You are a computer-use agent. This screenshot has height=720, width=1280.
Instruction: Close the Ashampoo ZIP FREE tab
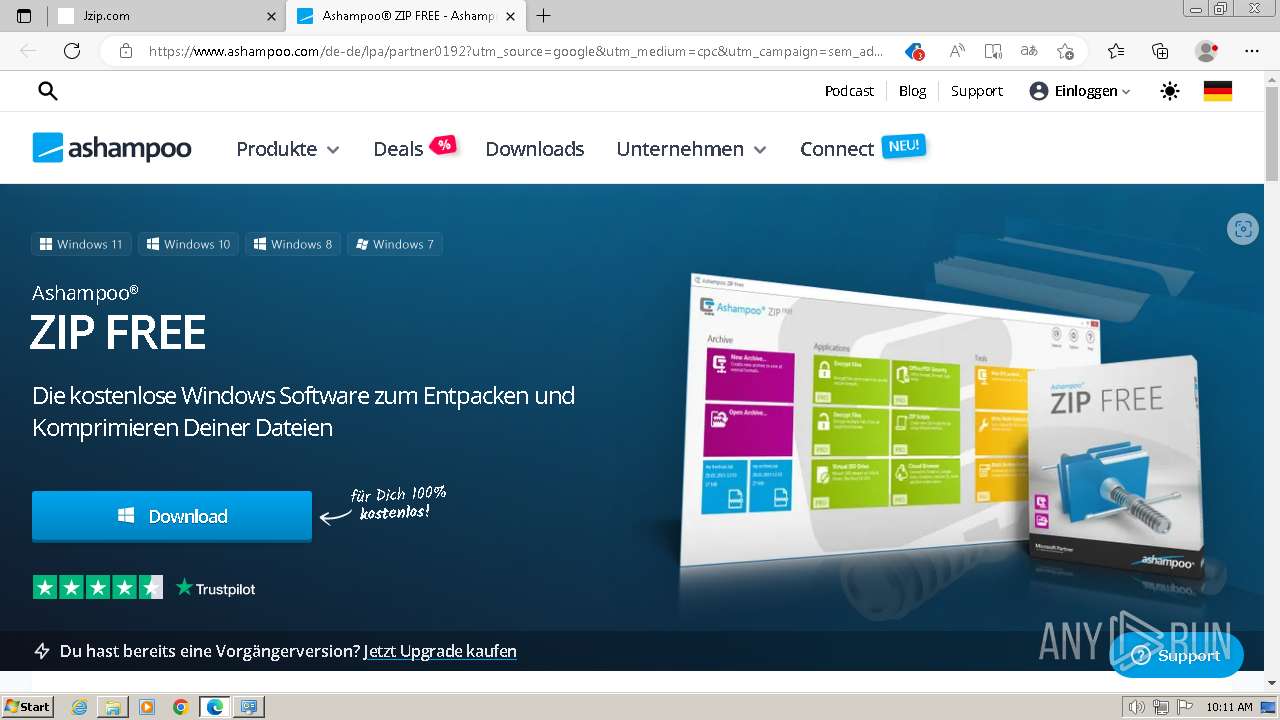coord(510,16)
